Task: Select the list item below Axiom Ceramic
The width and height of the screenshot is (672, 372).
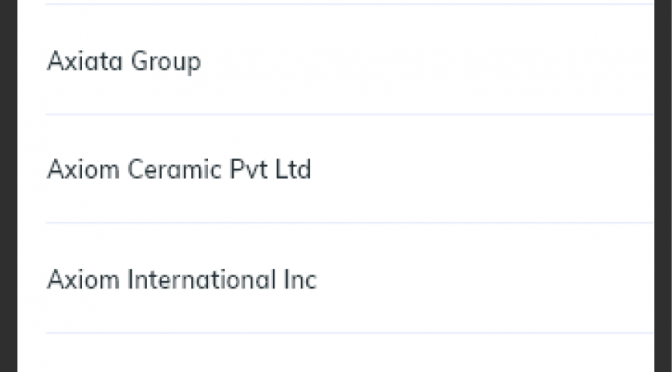Action: click(x=349, y=278)
